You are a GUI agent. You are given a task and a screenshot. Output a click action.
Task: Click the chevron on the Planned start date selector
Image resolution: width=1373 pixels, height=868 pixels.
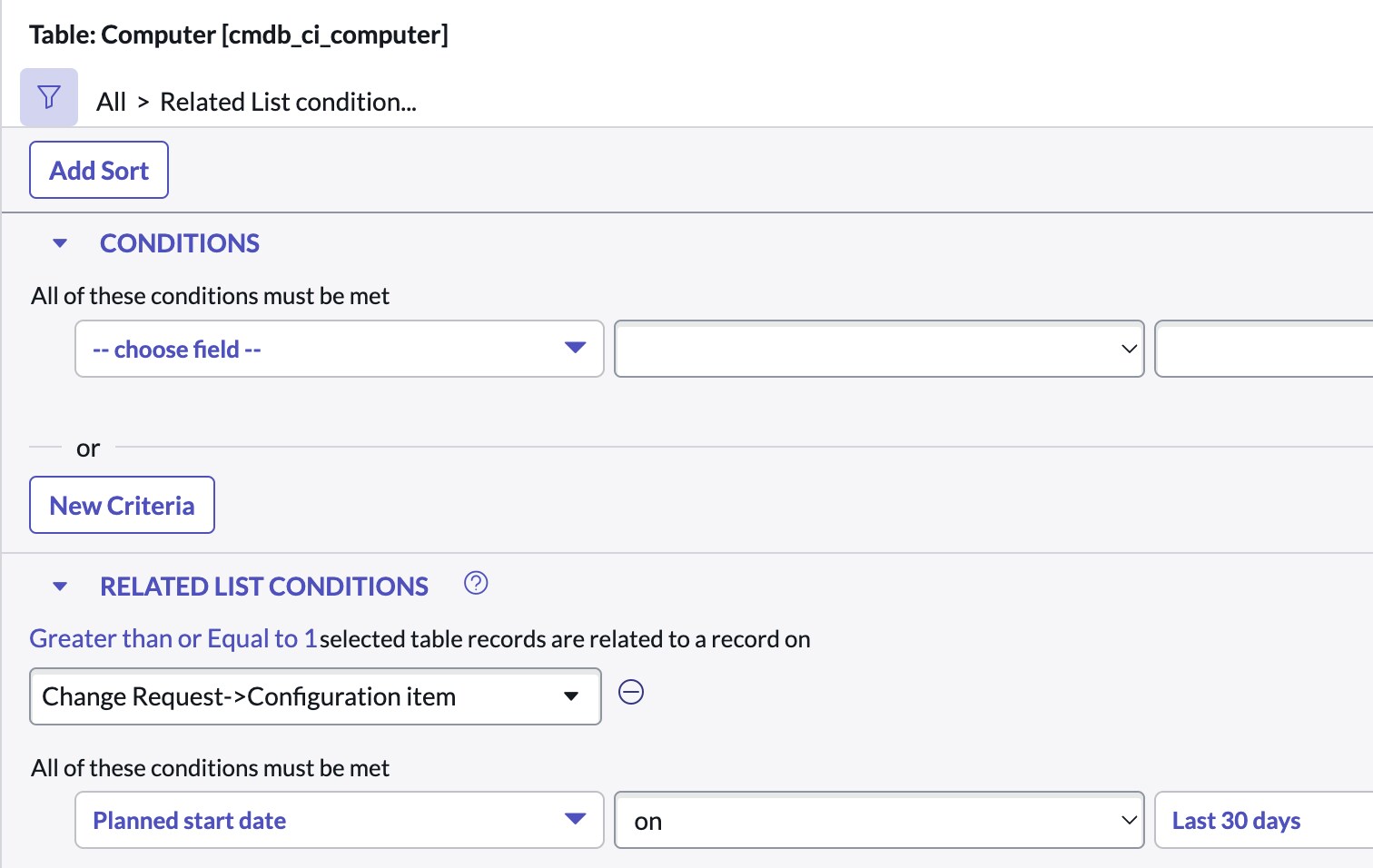click(x=576, y=820)
